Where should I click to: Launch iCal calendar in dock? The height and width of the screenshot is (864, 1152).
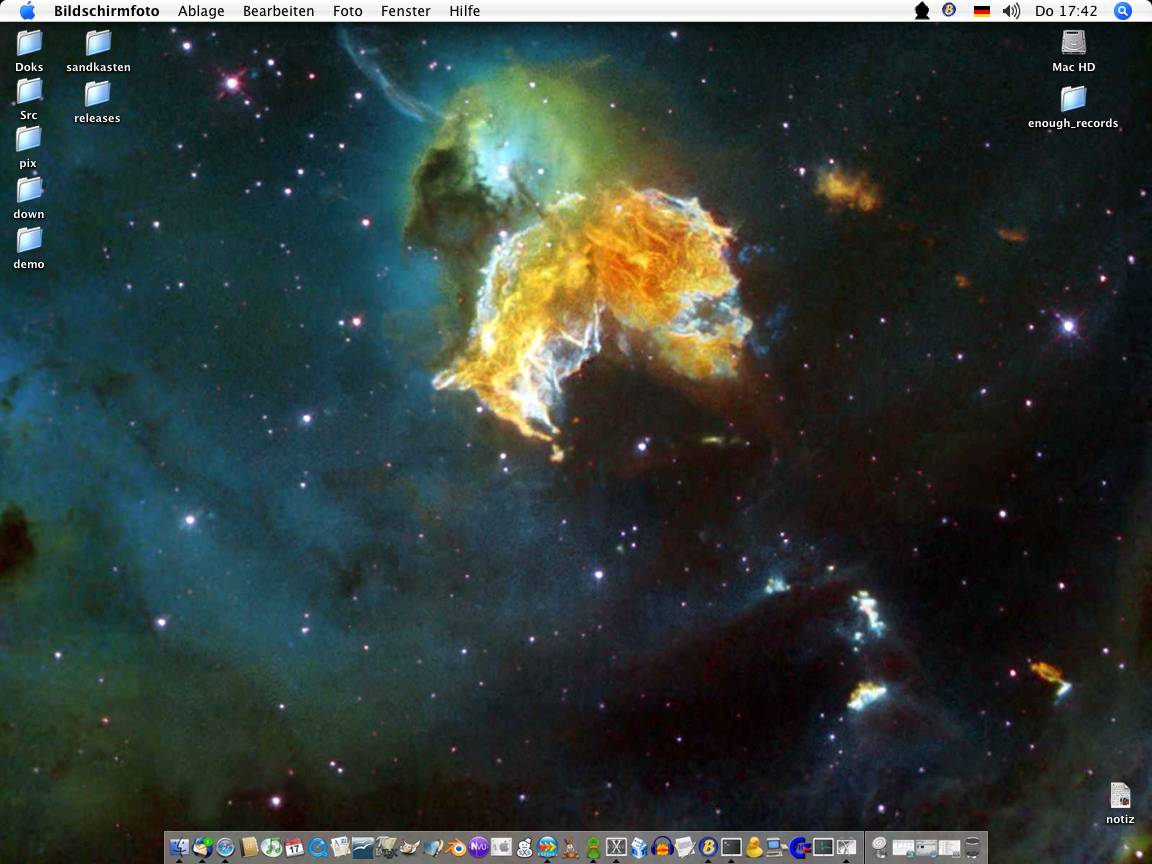click(x=294, y=847)
